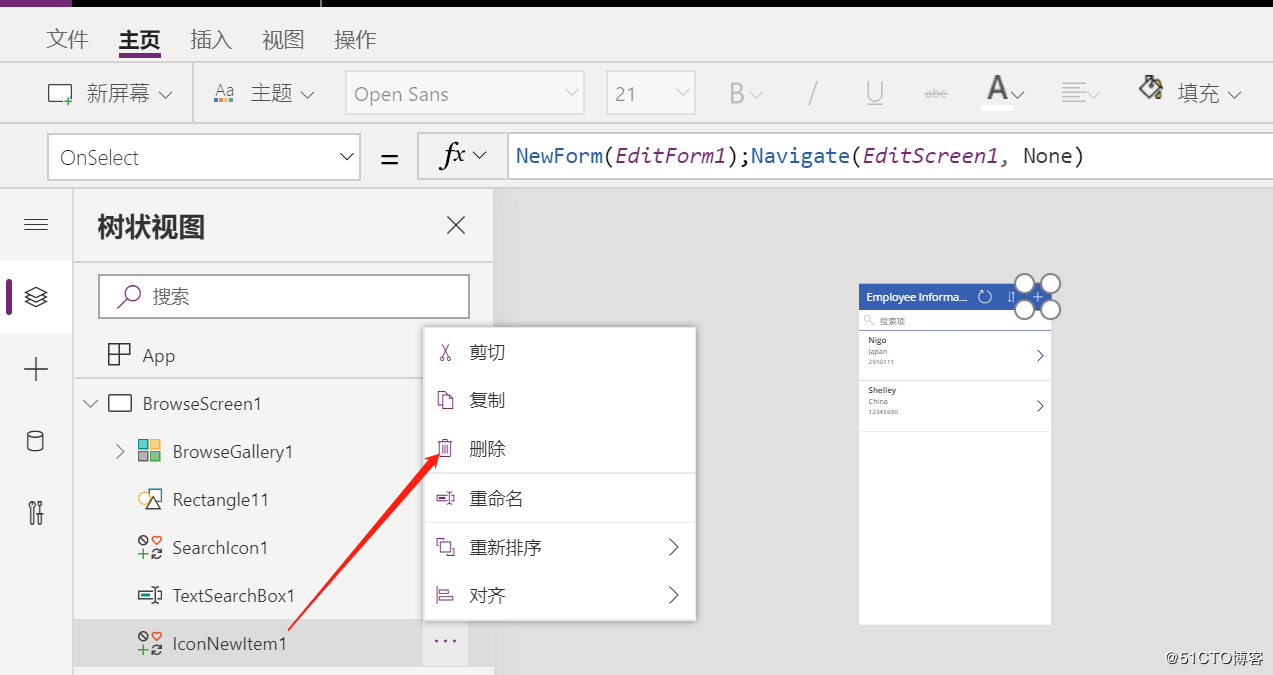This screenshot has height=675, width=1273.
Task: Click the arrow next to Shelley record
Action: [1040, 405]
